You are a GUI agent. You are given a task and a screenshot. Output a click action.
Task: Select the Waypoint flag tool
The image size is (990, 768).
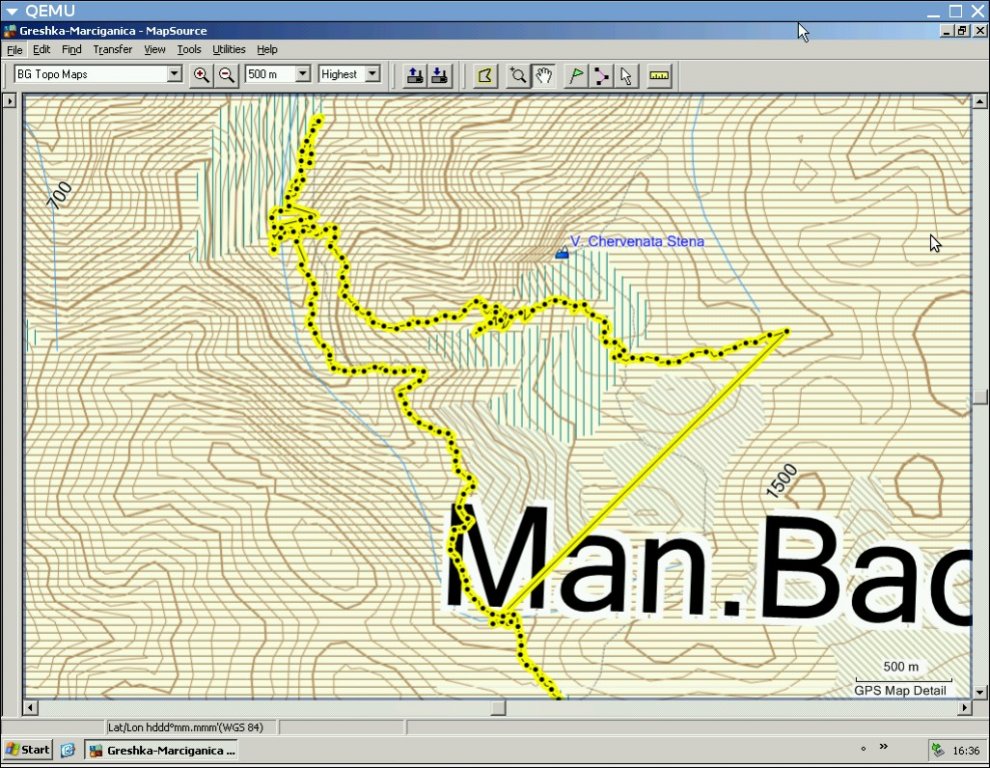[x=576, y=75]
